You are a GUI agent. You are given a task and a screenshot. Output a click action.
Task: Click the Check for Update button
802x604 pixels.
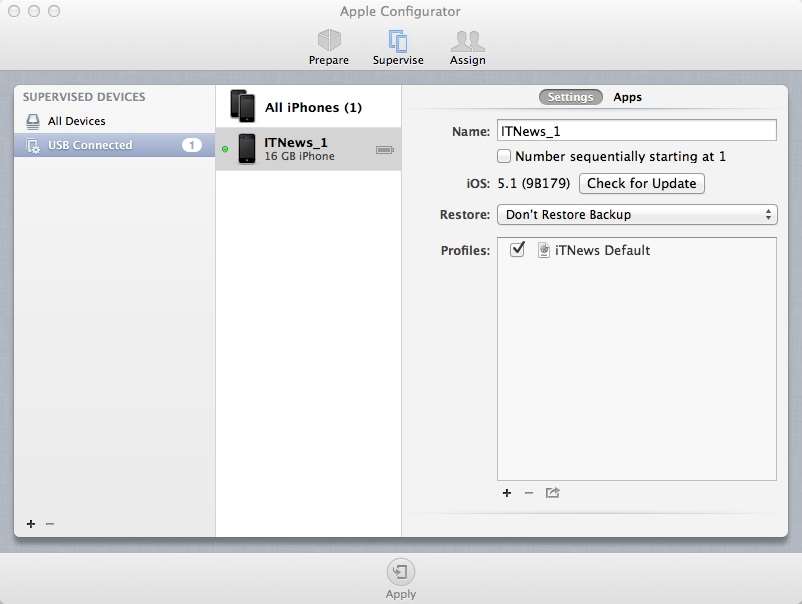click(x=641, y=183)
